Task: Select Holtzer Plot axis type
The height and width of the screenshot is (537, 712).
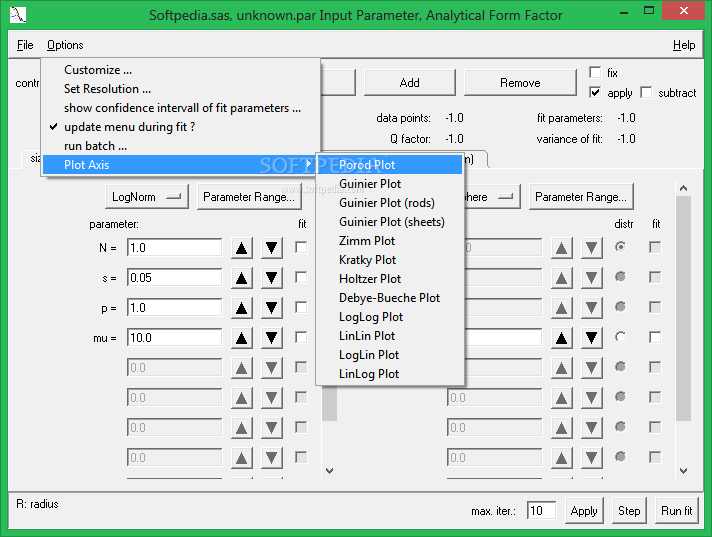Action: (390, 279)
